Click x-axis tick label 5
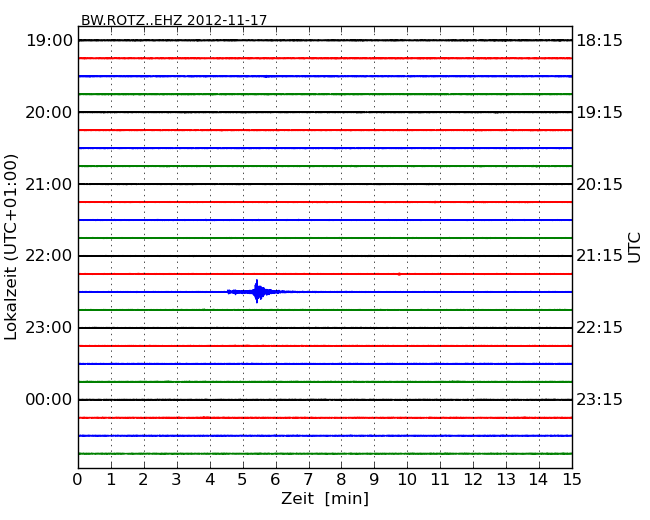 (x=242, y=479)
